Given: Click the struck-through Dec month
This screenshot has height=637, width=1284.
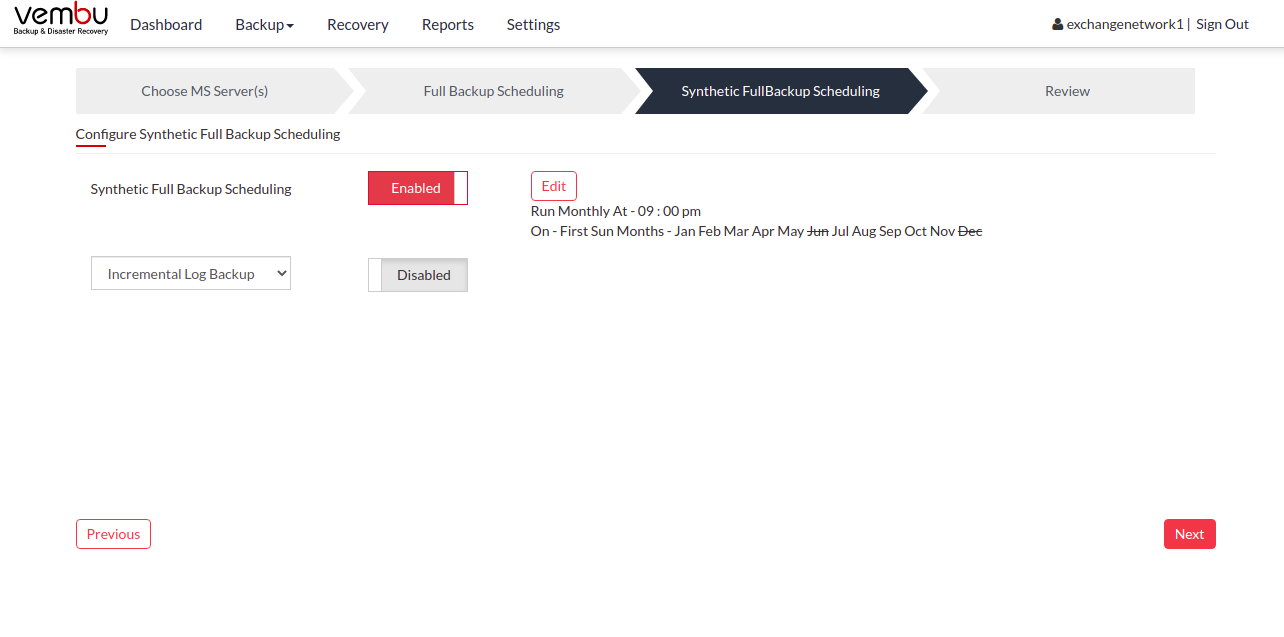Looking at the screenshot, I should pos(970,231).
